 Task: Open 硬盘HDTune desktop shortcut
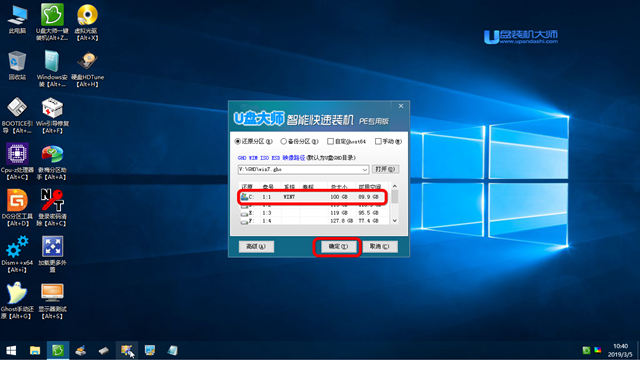pyautogui.click(x=87, y=69)
